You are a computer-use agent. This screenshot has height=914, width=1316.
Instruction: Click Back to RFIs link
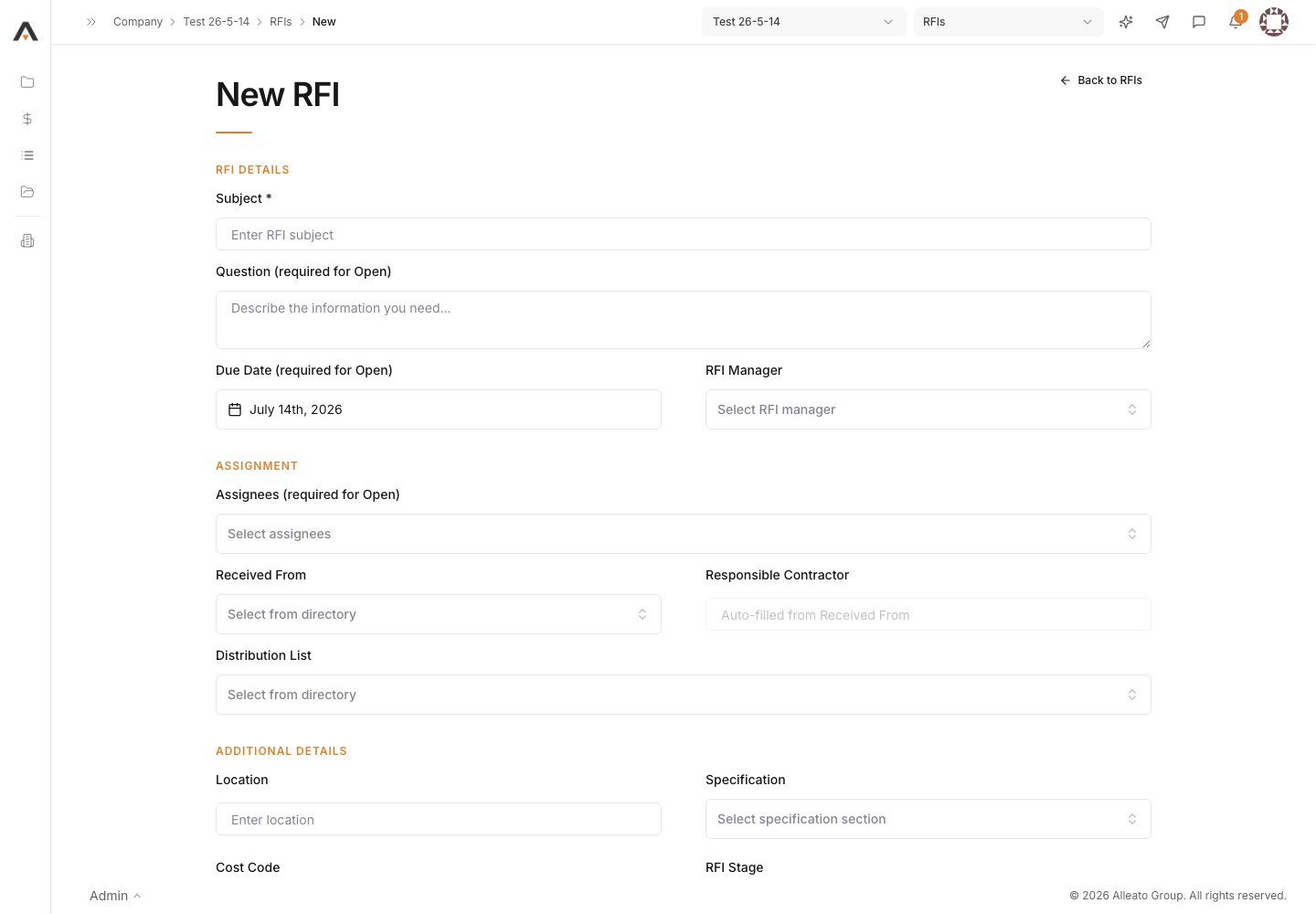point(1101,80)
